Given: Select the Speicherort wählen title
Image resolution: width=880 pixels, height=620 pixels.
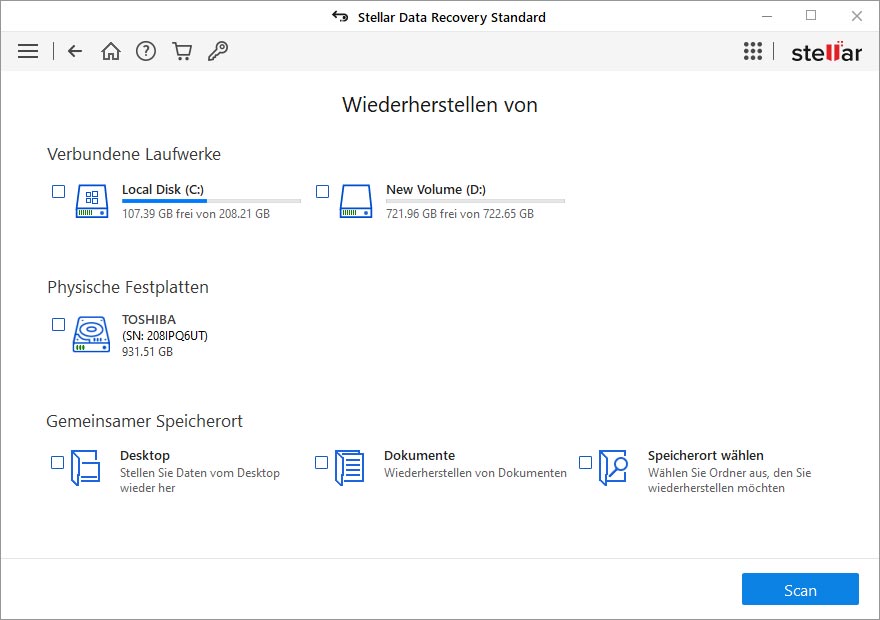Looking at the screenshot, I should tap(705, 456).
